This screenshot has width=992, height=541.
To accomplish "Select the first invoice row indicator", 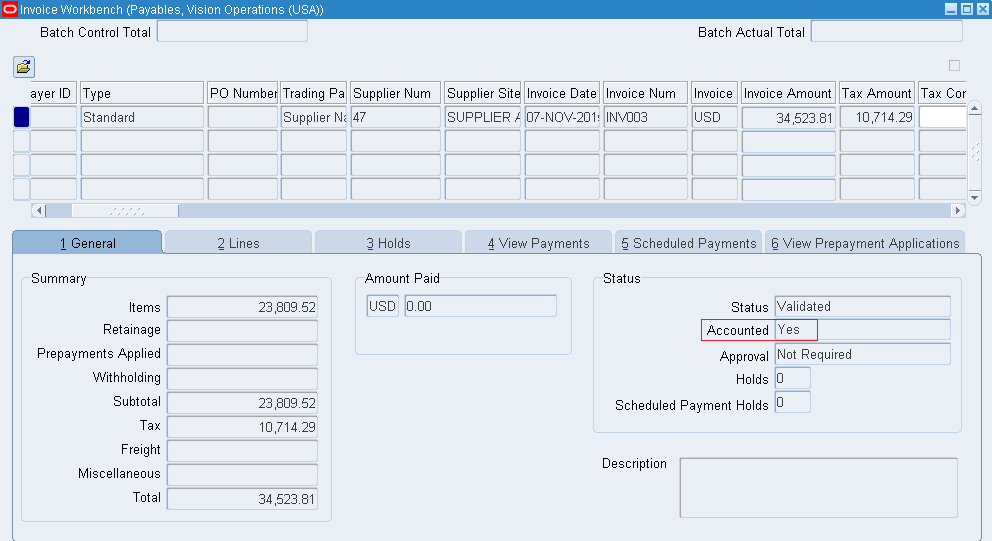I will (x=21, y=117).
